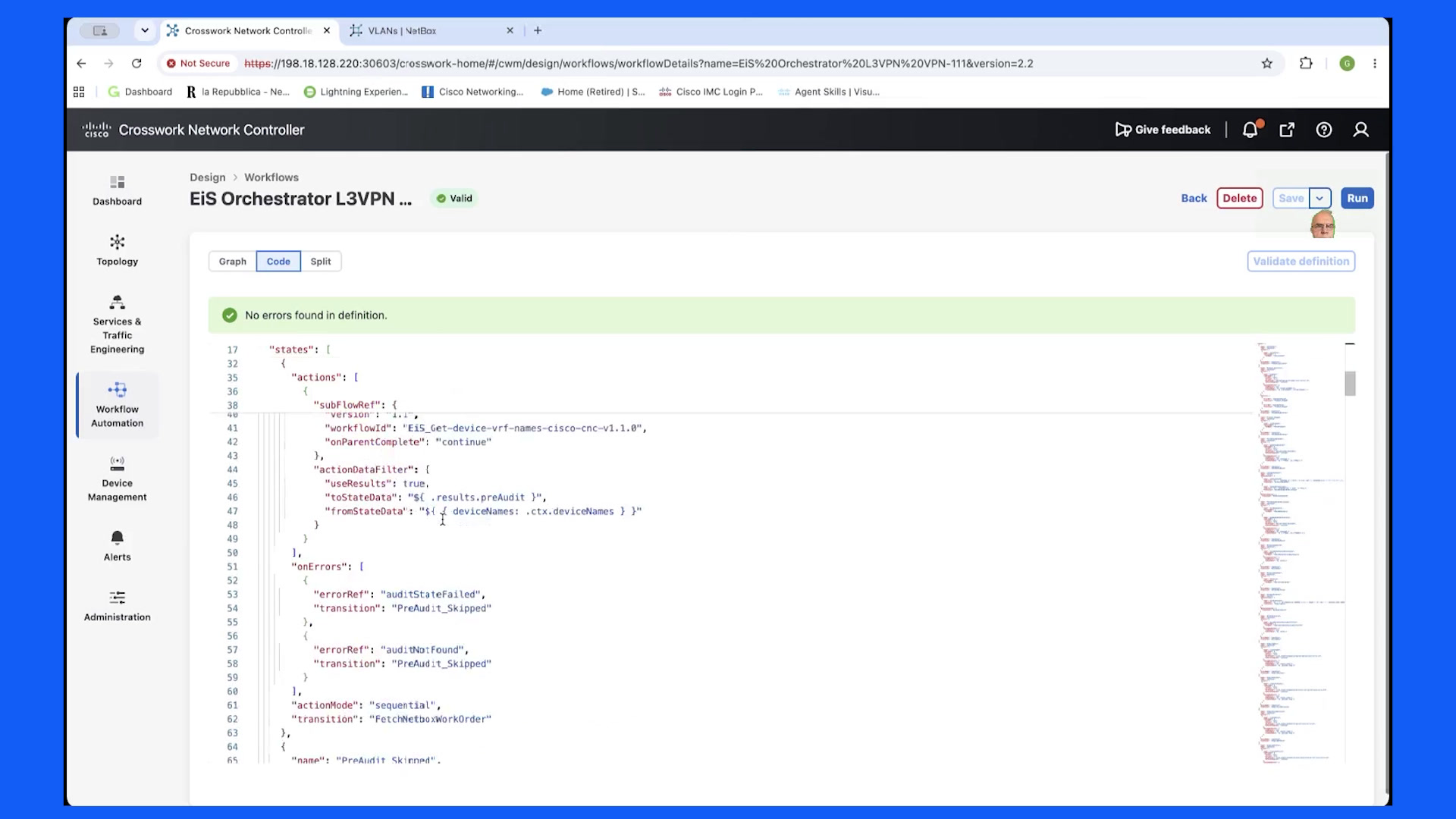The height and width of the screenshot is (819, 1456).
Task: Click the Design breadcrumb link
Action: click(208, 177)
